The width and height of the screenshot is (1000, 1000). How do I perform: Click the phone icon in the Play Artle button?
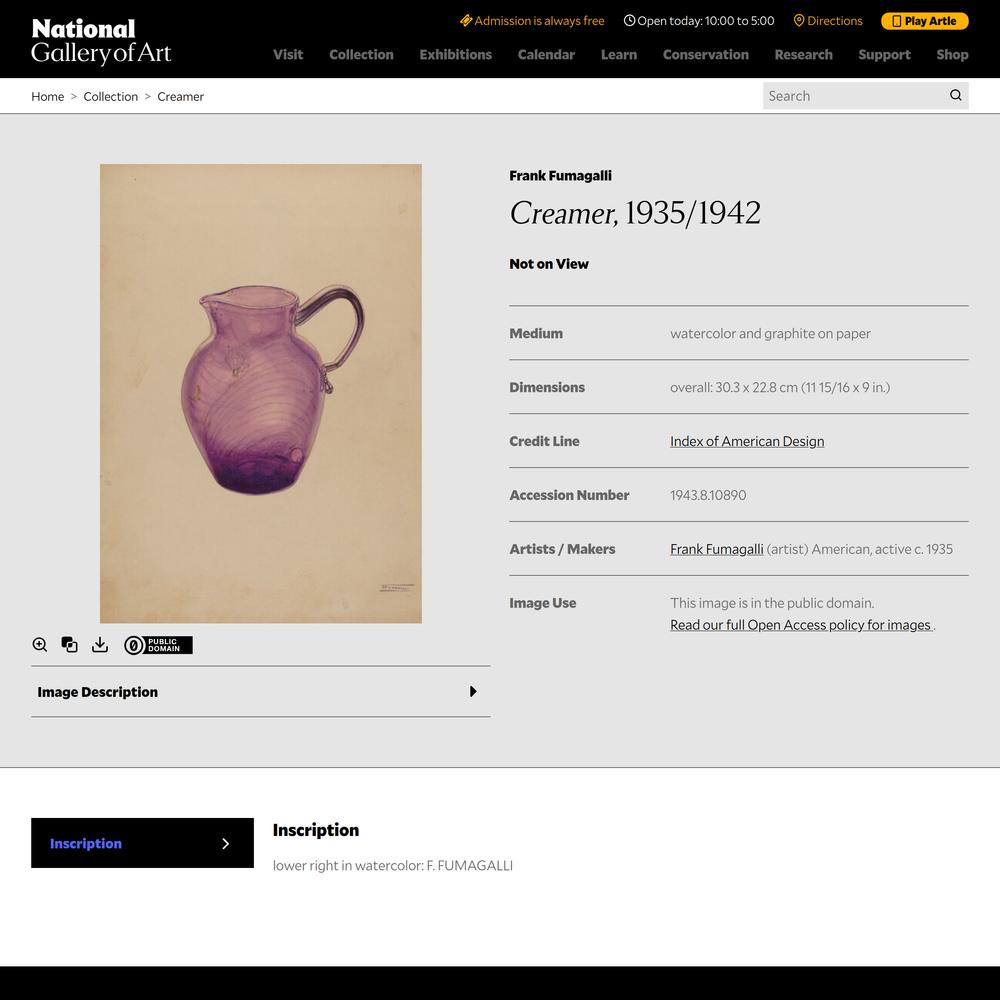896,21
